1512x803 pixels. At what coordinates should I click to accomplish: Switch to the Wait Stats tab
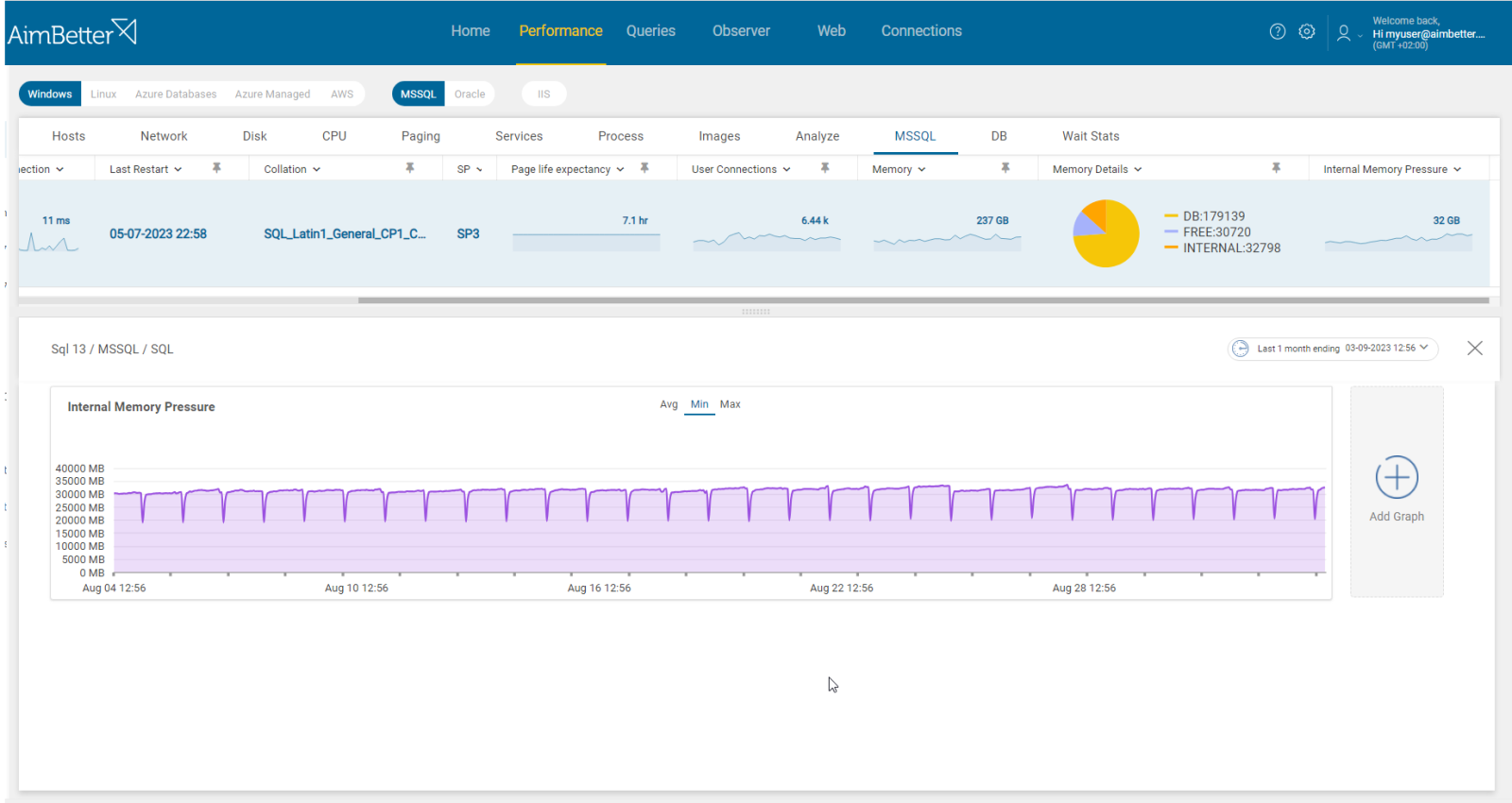click(x=1091, y=136)
